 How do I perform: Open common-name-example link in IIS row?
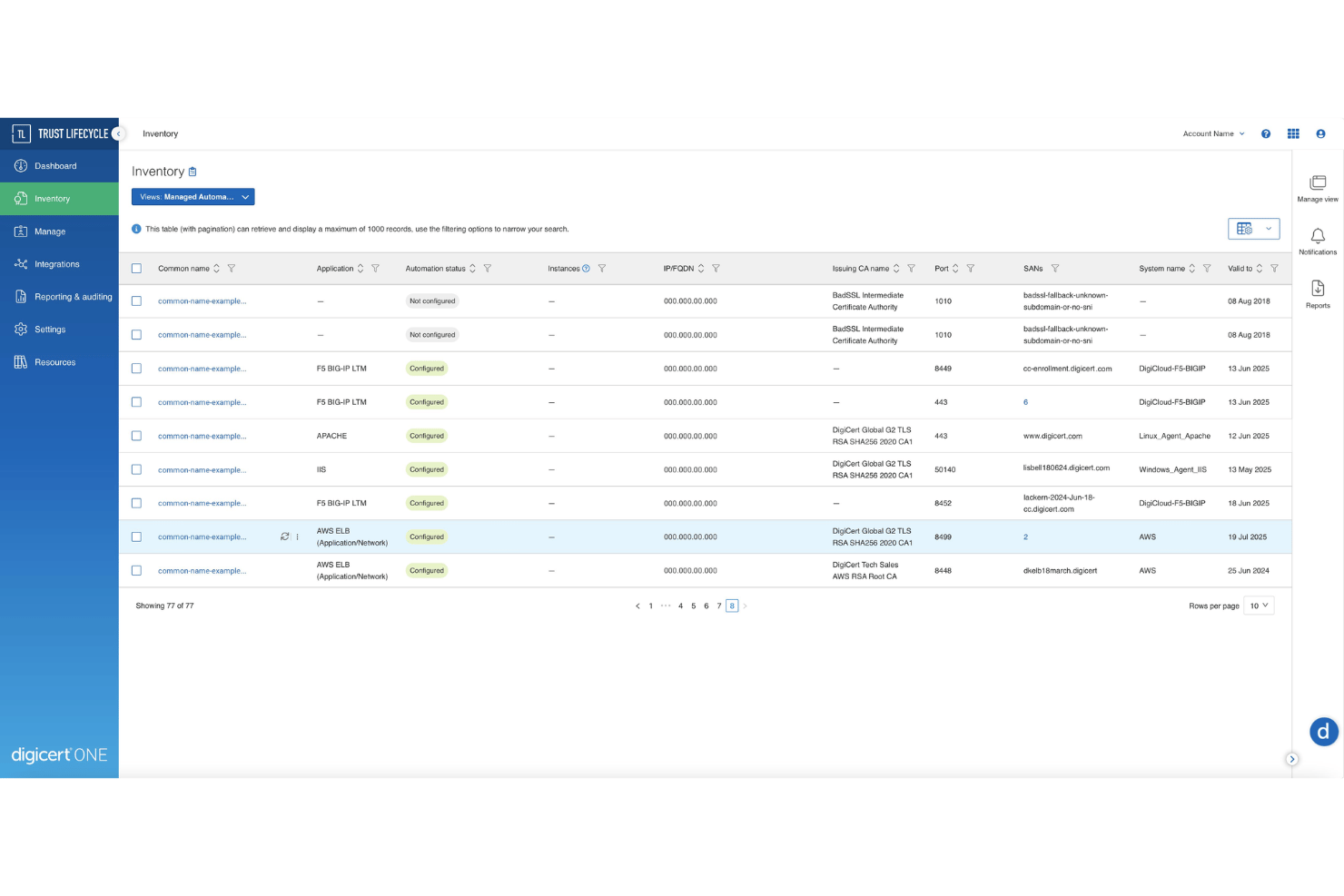click(202, 469)
